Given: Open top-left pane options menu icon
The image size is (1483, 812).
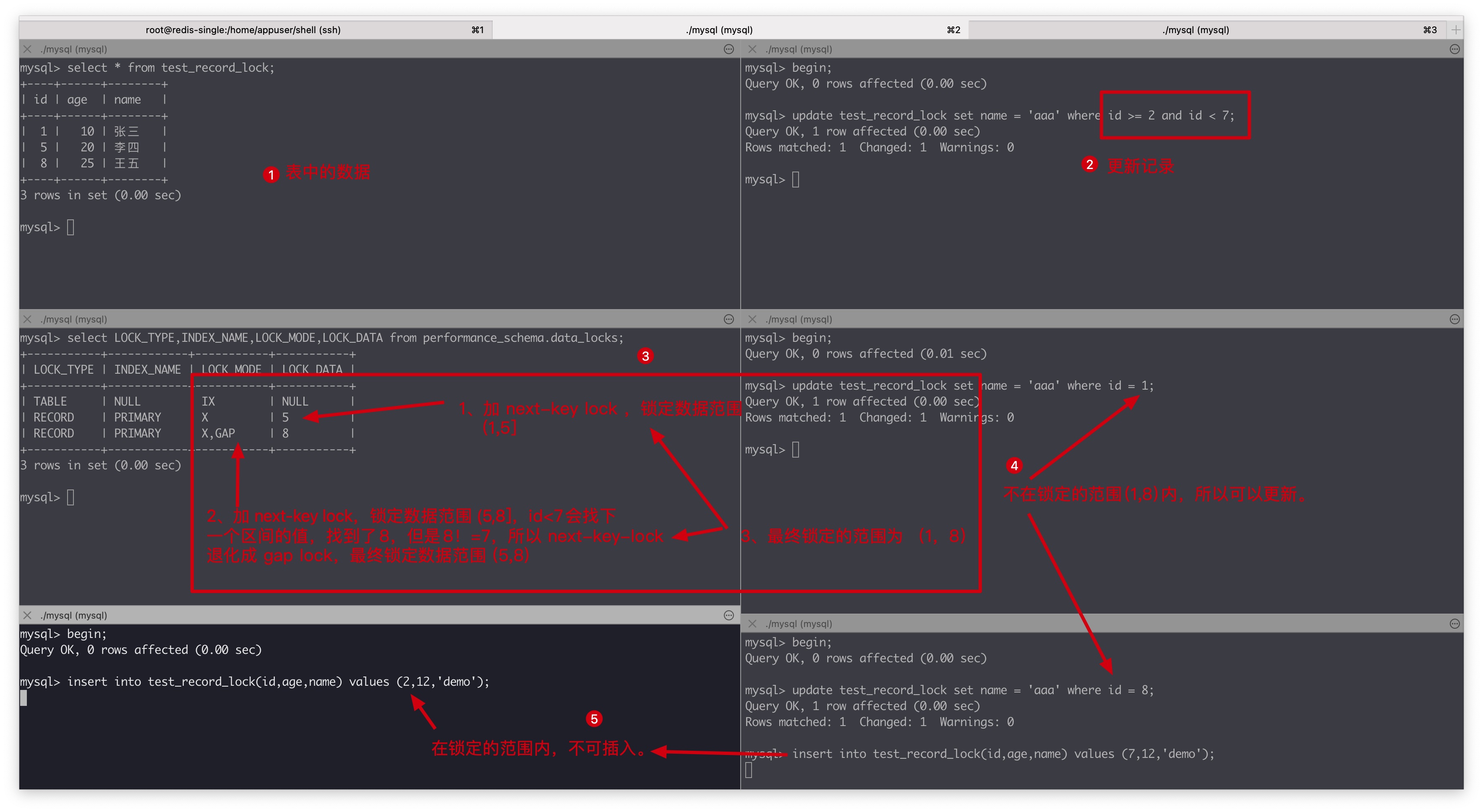Looking at the screenshot, I should (x=728, y=49).
